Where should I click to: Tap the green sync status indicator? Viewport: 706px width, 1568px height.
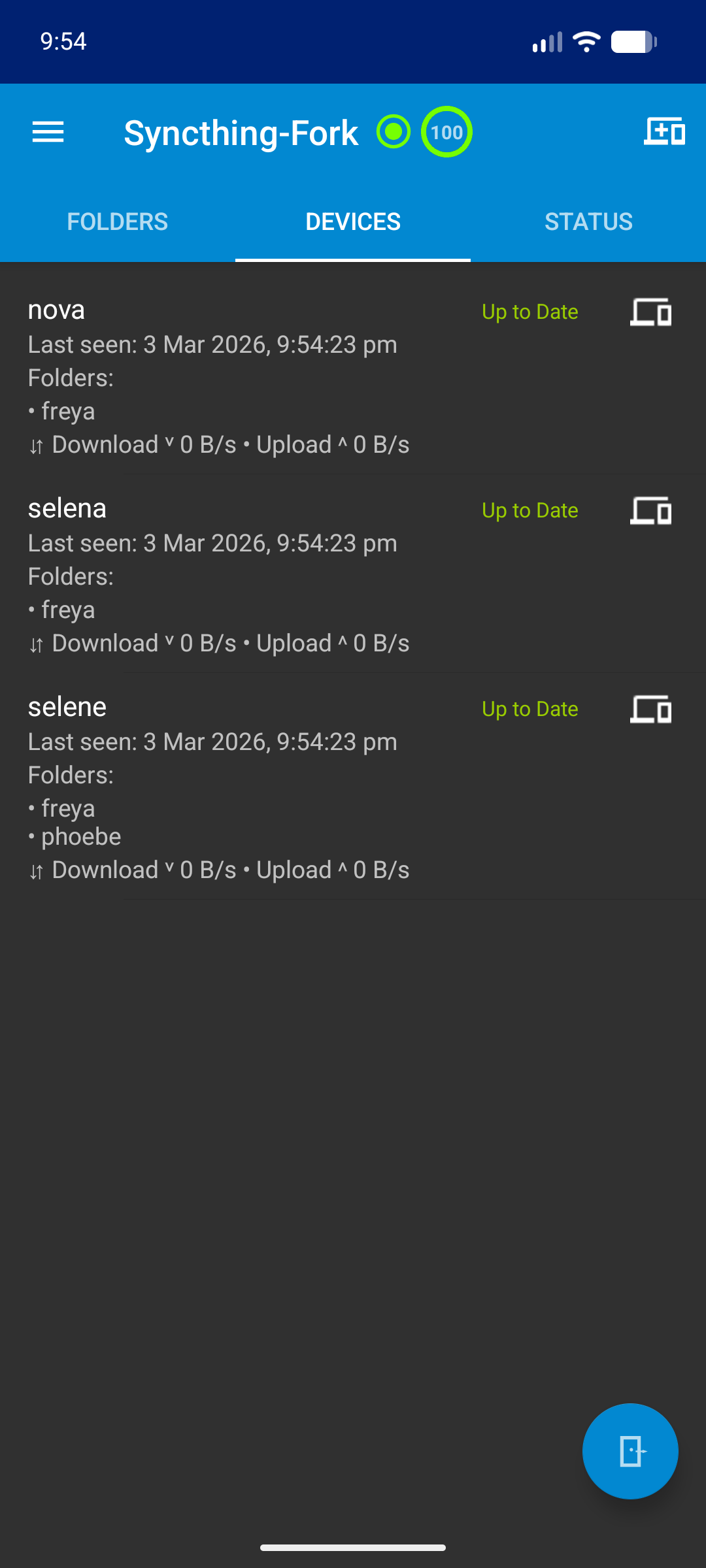point(394,132)
